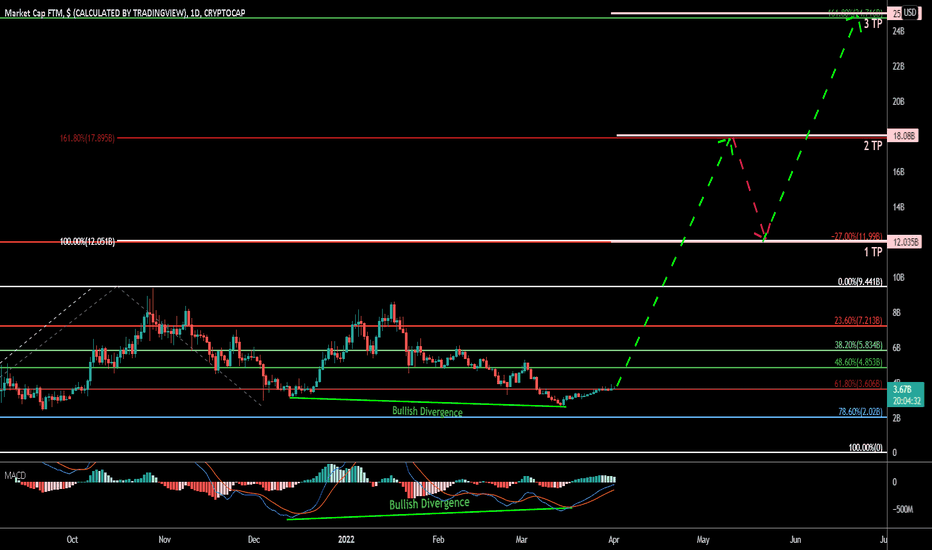
Task: Click the 24B price axis tick
Action: click(898, 31)
